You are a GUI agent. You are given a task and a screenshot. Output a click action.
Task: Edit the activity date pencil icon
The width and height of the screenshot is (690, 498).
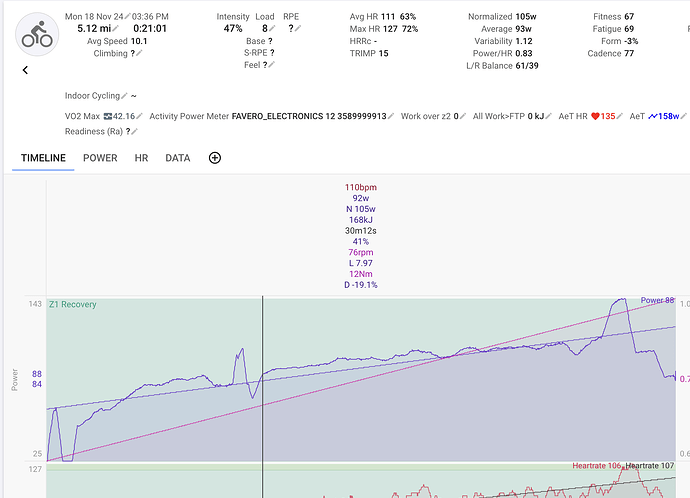[x=127, y=16]
